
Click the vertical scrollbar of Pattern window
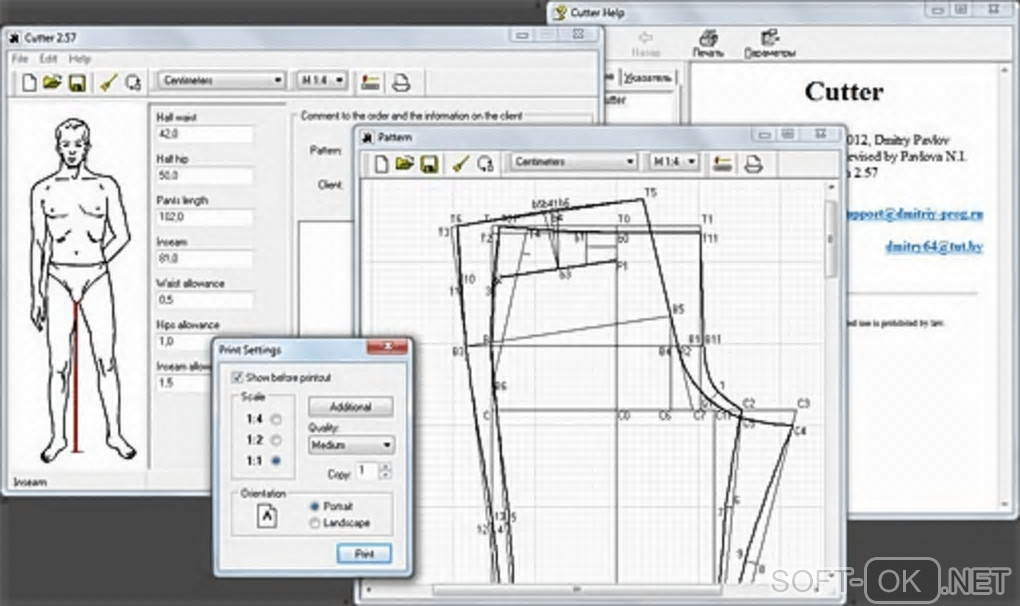coord(831,382)
